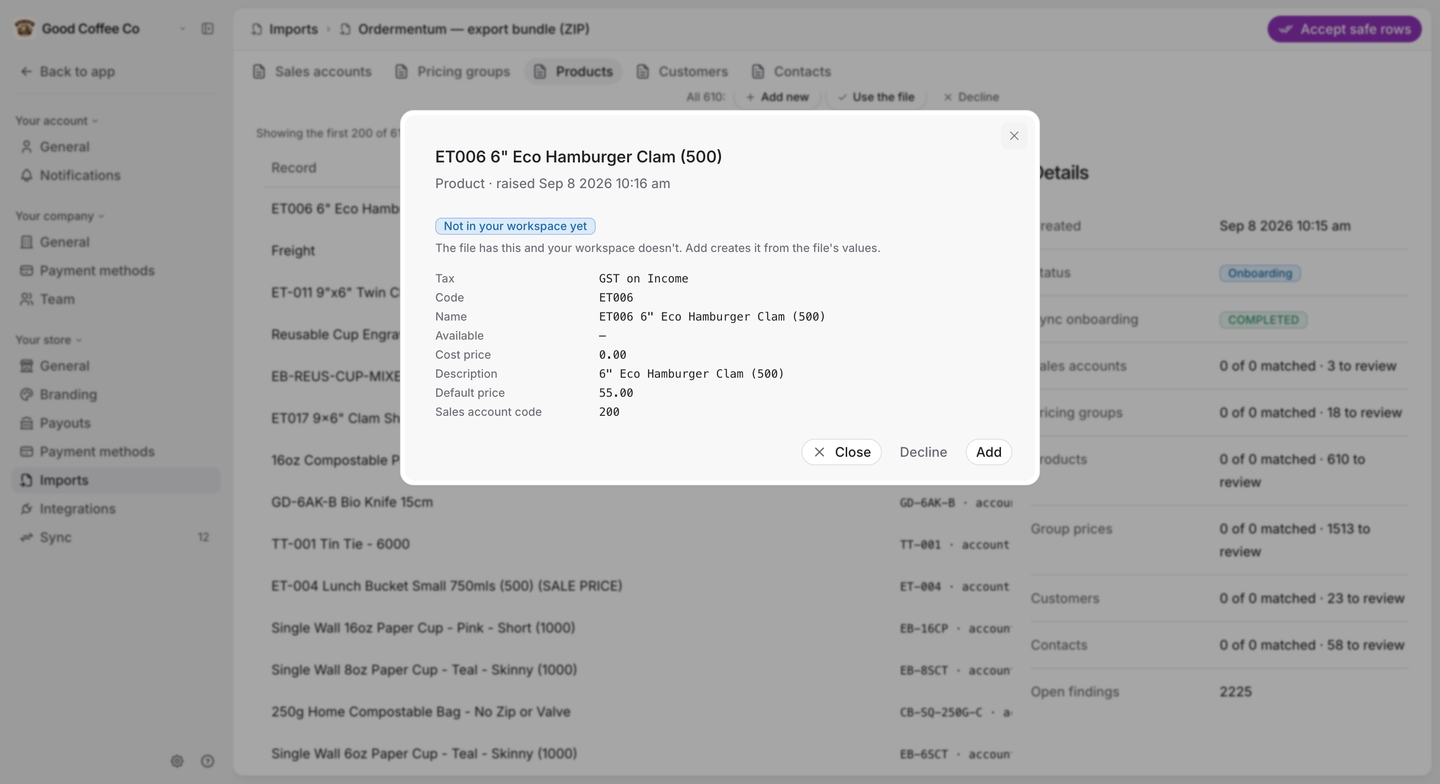Click Decline in the product dialog

[923, 452]
